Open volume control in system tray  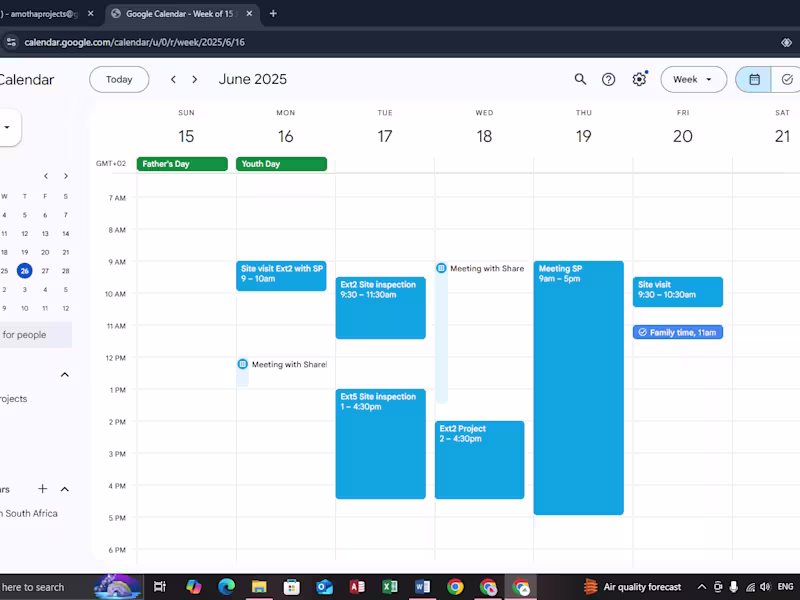[765, 587]
